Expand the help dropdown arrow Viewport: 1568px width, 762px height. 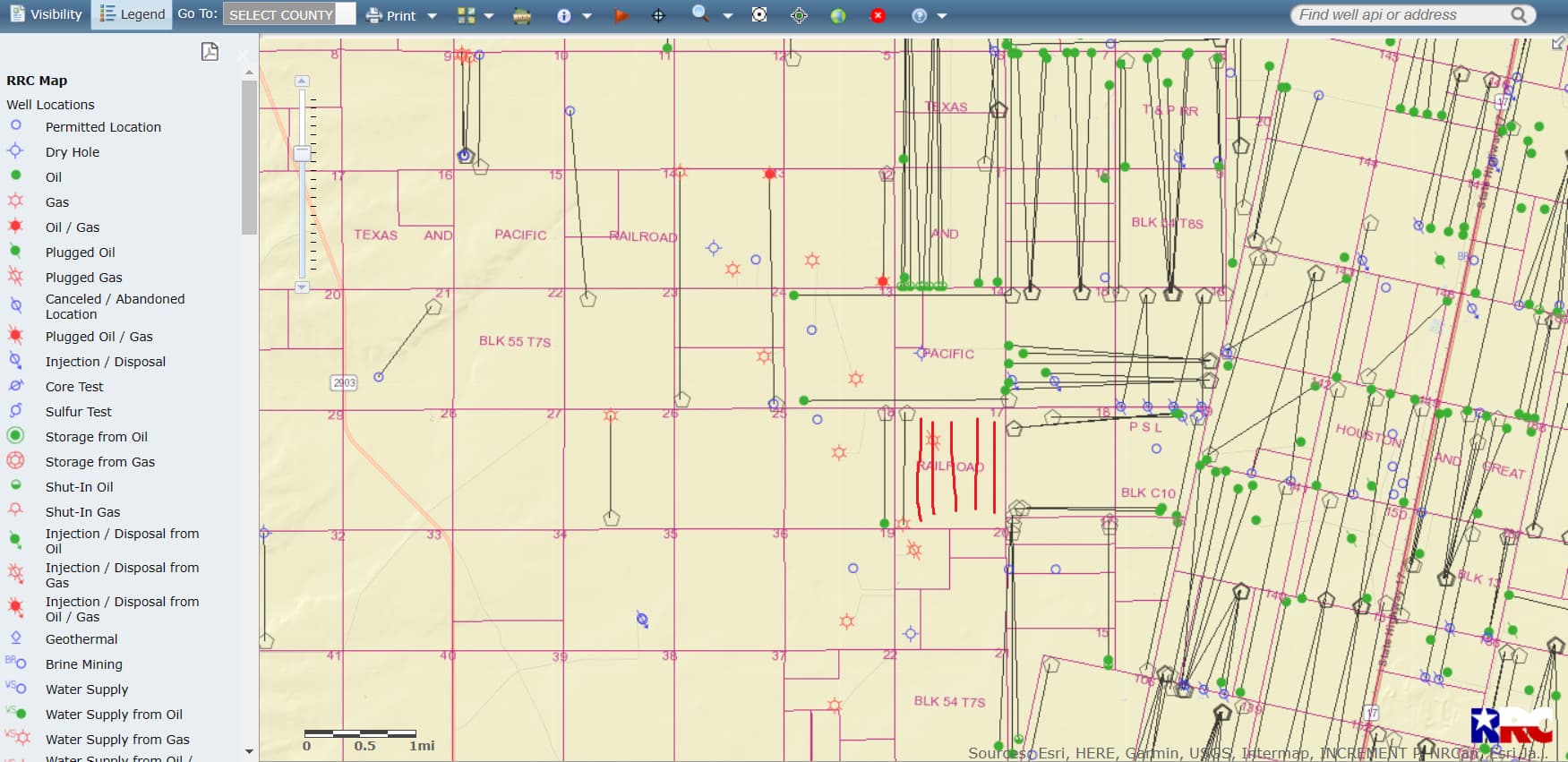click(x=942, y=16)
